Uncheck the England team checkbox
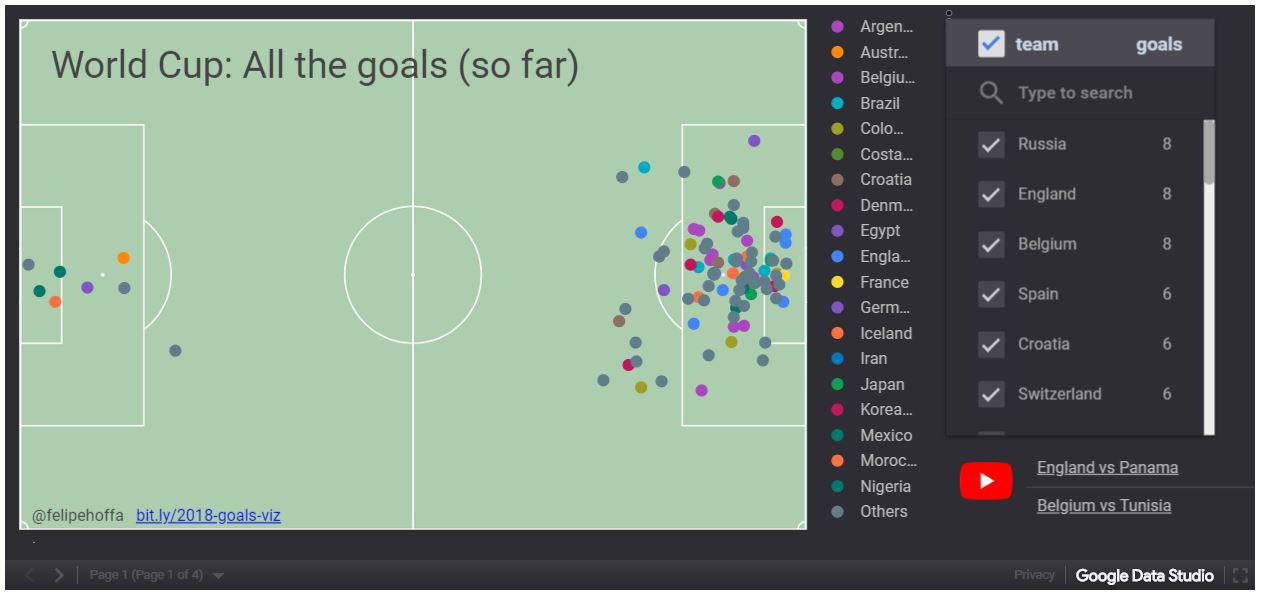 pos(991,195)
